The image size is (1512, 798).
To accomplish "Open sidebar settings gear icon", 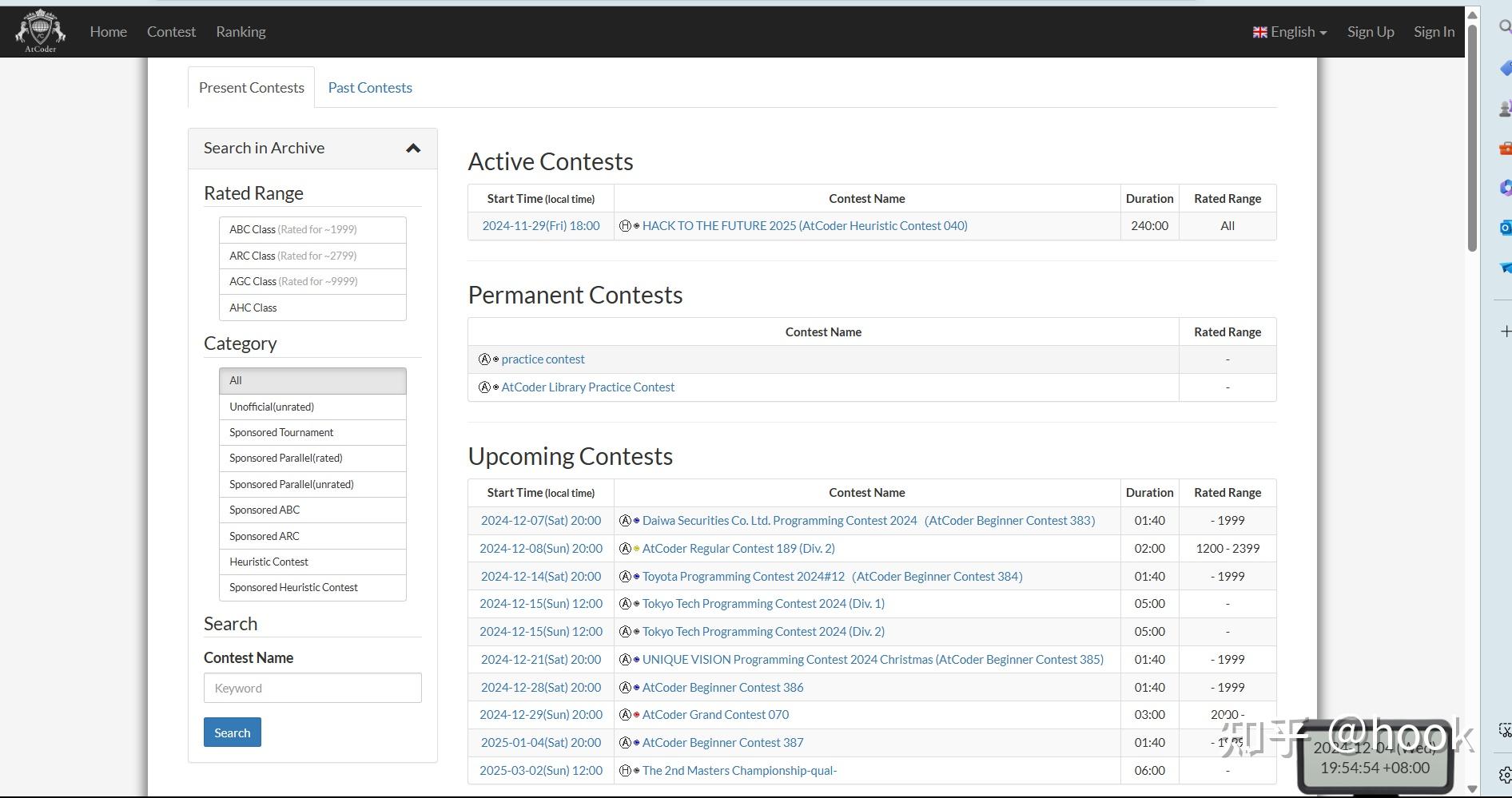I will (1505, 775).
